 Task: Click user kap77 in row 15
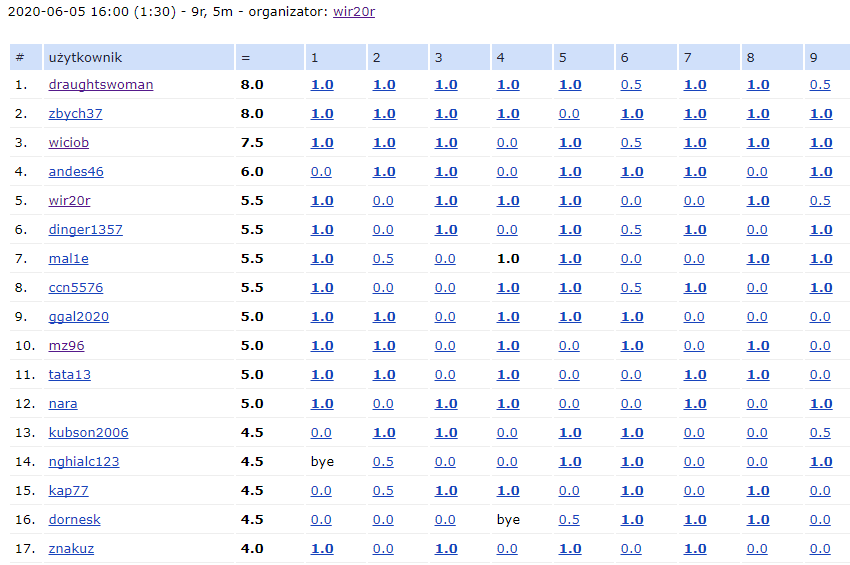point(69,491)
